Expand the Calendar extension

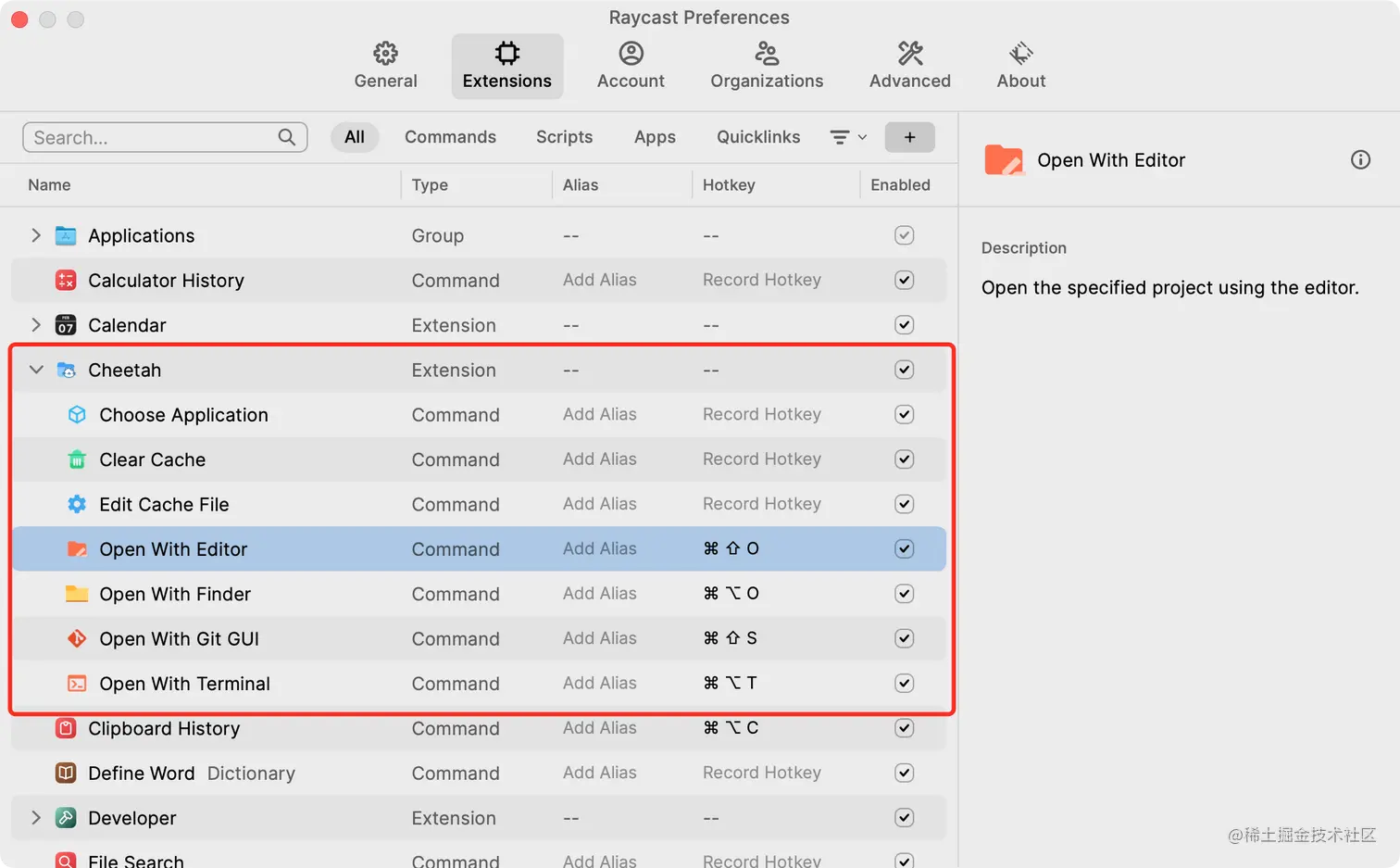click(36, 325)
